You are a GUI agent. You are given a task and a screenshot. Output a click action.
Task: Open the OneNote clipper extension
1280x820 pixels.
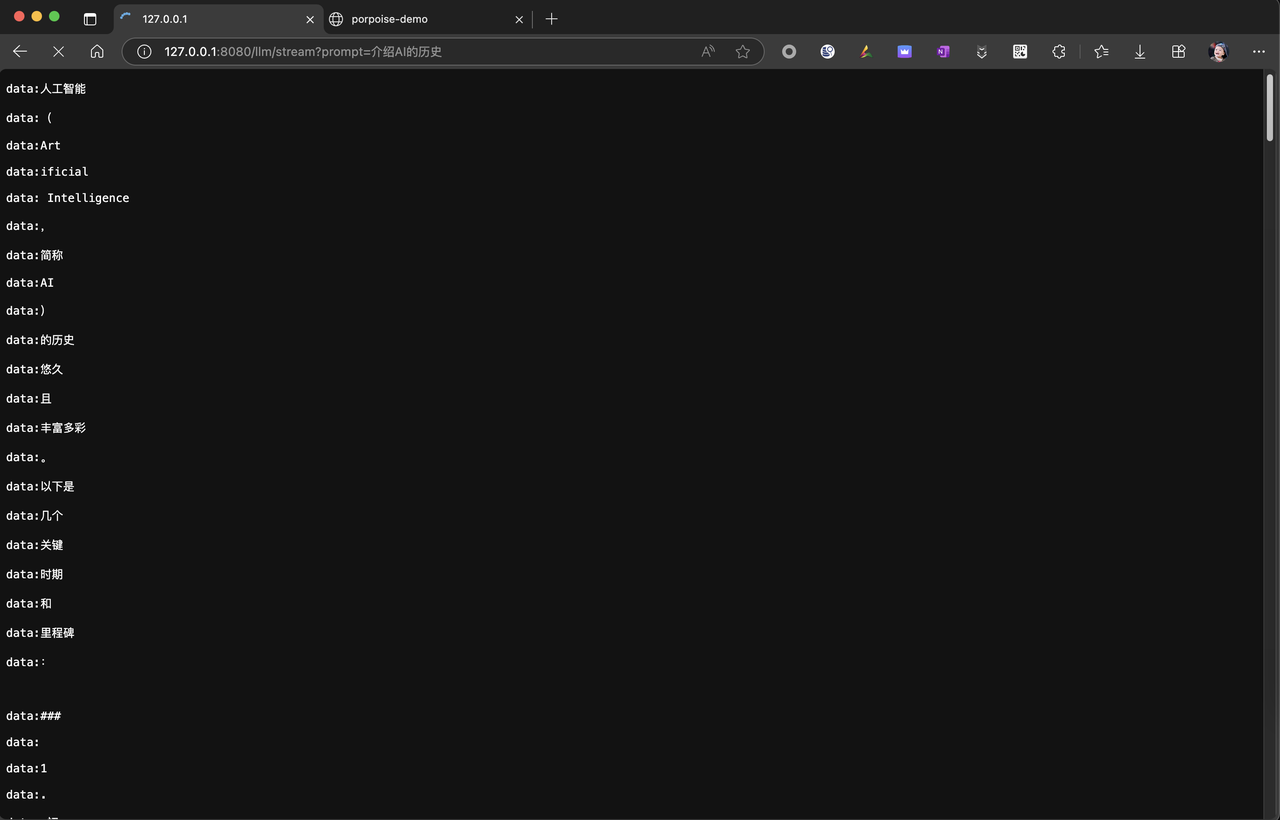[x=943, y=52]
